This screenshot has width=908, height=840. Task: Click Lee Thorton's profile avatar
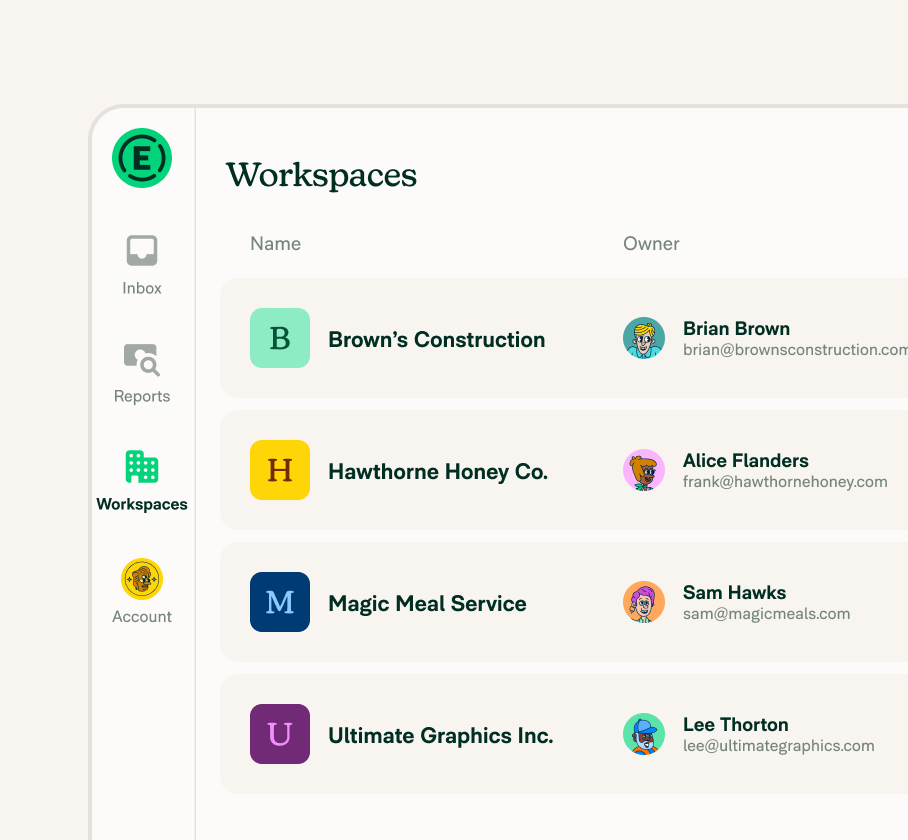[x=644, y=734]
